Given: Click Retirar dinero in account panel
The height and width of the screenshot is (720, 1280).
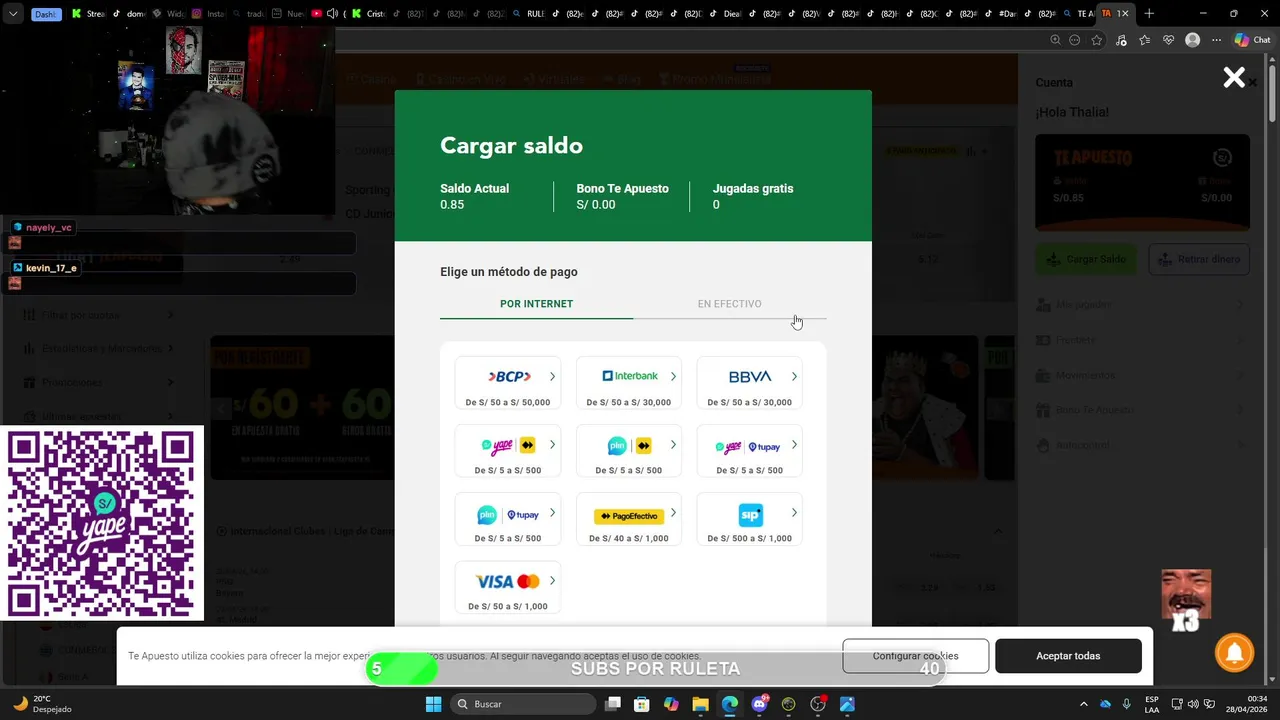Looking at the screenshot, I should [x=1199, y=259].
